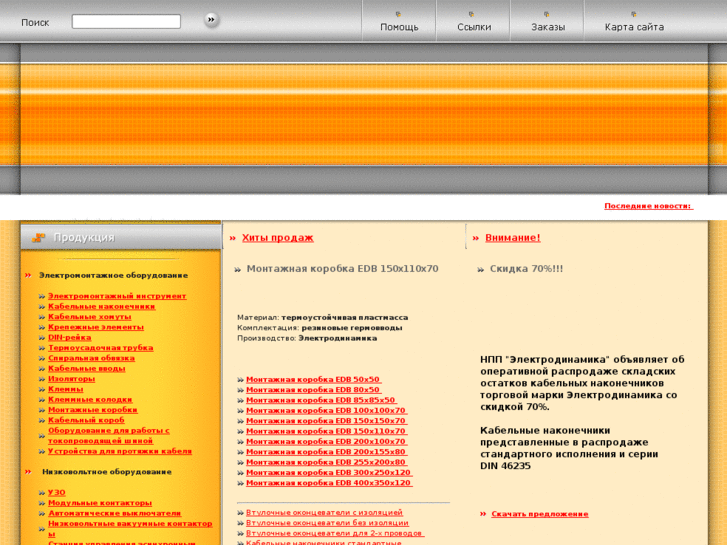The height and width of the screenshot is (545, 727).
Task: Open Монтажная коробка EDB 400x350x120 link
Action: (x=328, y=483)
